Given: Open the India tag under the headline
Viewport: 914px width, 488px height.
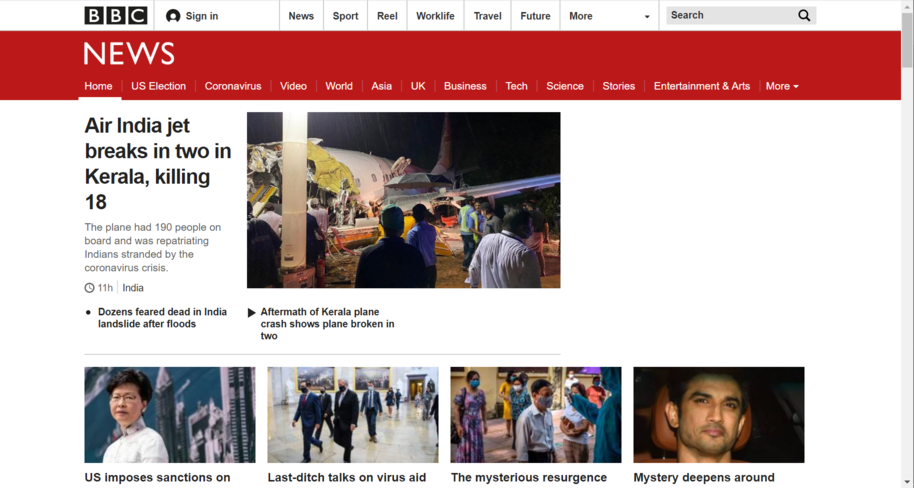Looking at the screenshot, I should 133,287.
